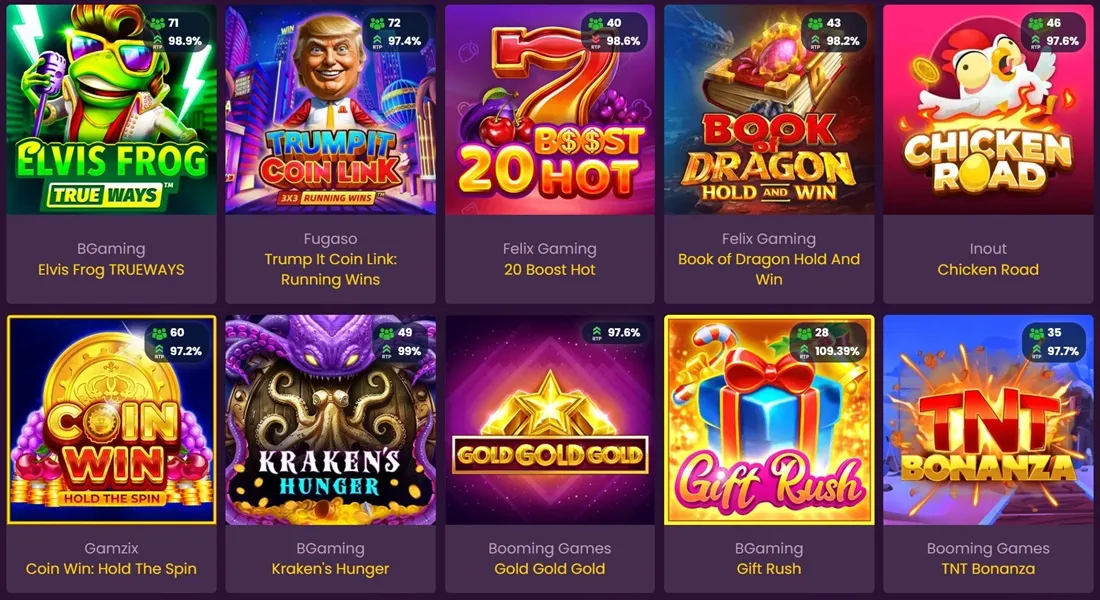
Task: Open Book of Dragon Hold and Win thumbnail
Action: (x=769, y=109)
